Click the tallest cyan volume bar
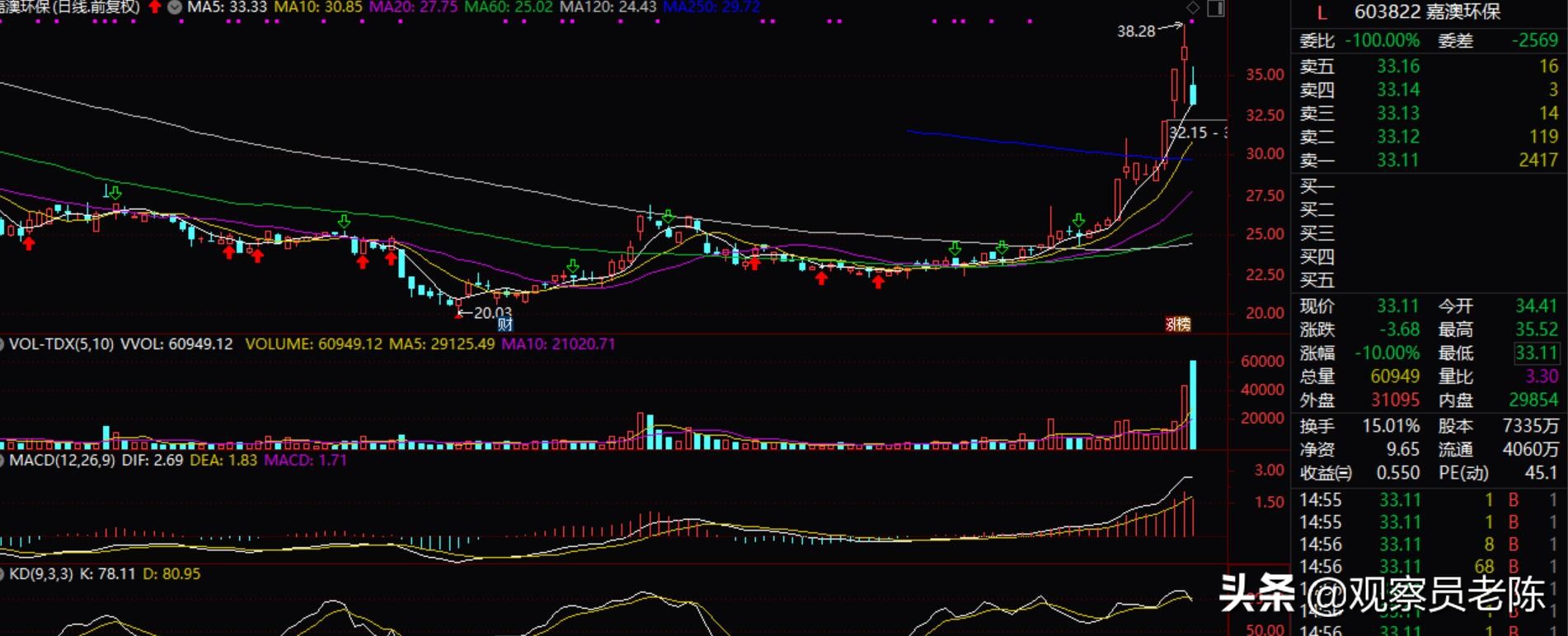Viewport: 1568px width, 636px height. pos(1192,405)
